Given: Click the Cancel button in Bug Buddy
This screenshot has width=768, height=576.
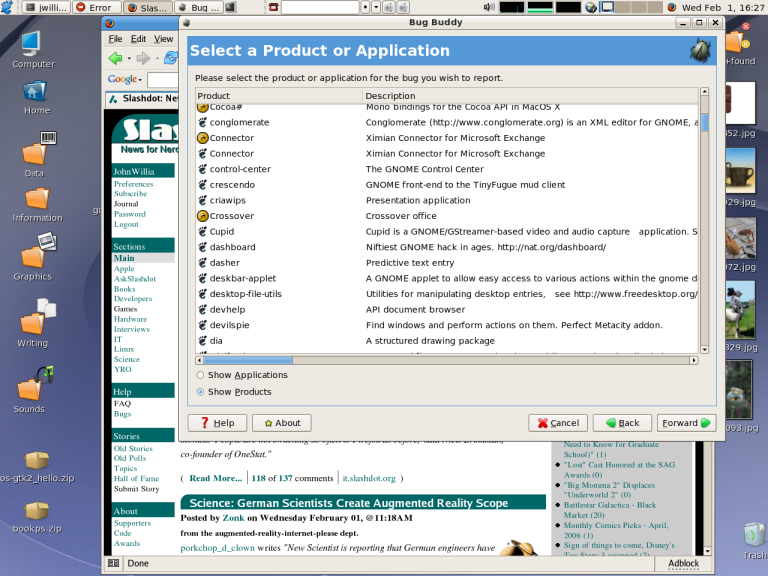Looking at the screenshot, I should 558,423.
